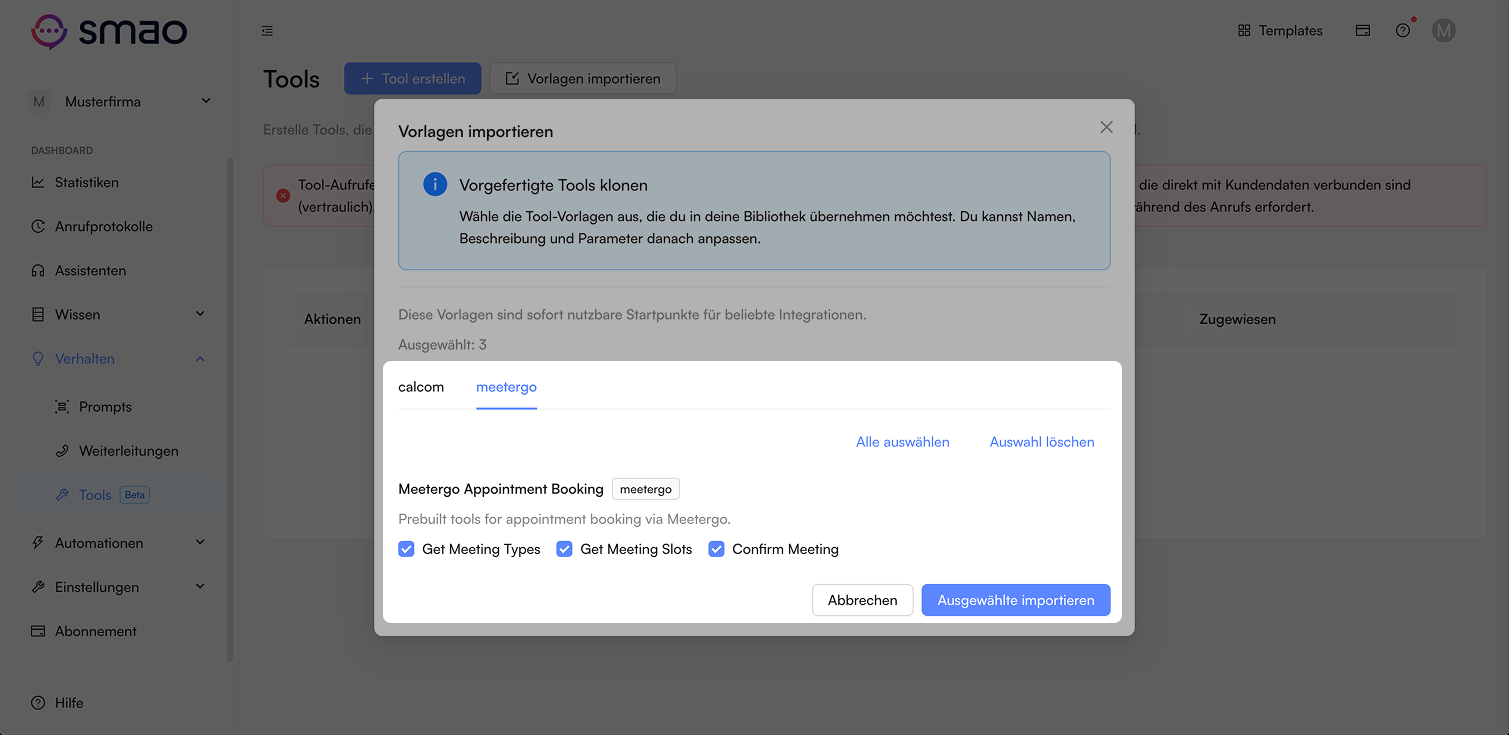Screen dimensions: 1509x735
Task: Click the Automationen lightning icon
Action: (x=38, y=543)
